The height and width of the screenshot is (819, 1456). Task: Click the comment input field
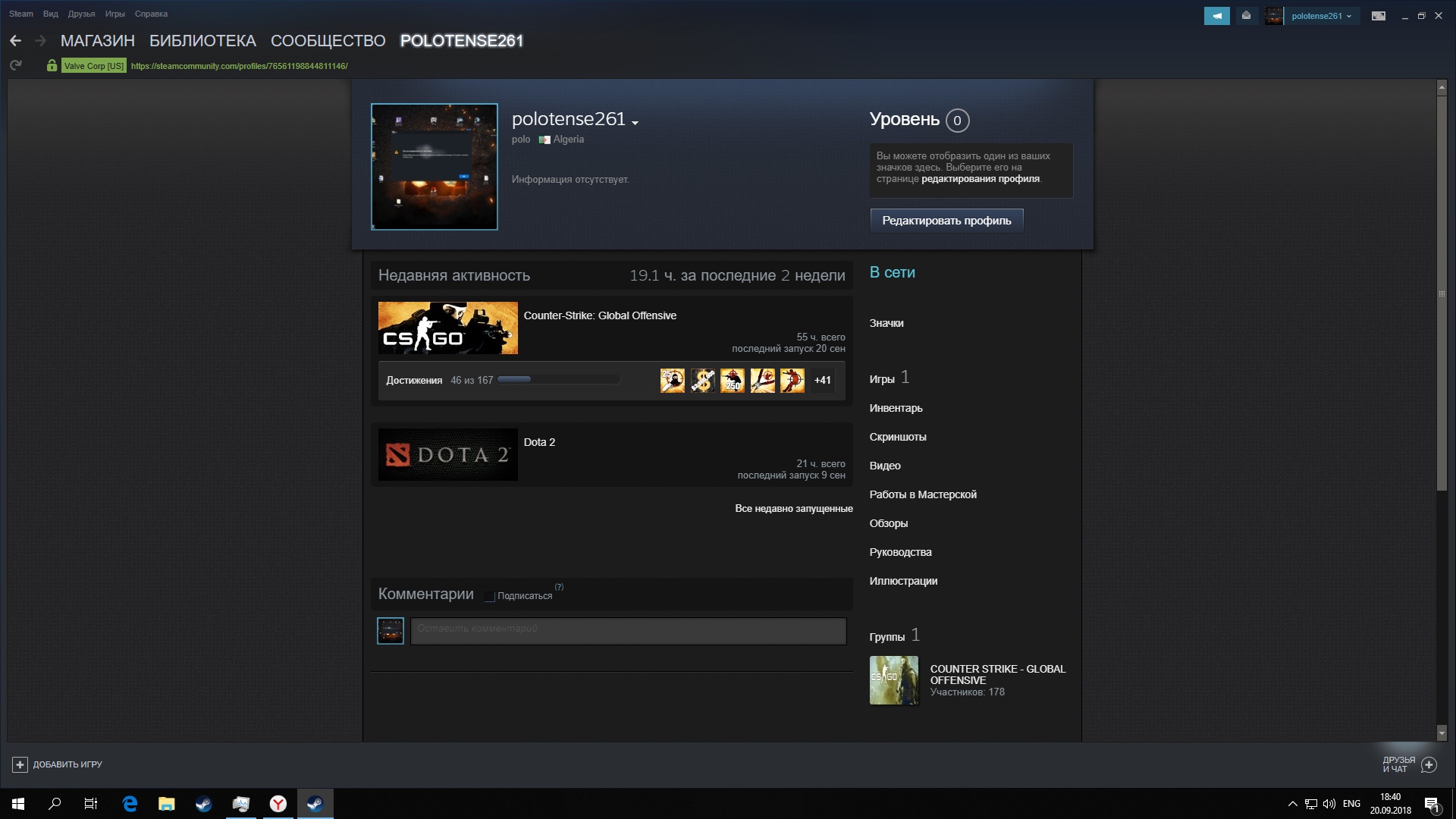click(x=629, y=631)
